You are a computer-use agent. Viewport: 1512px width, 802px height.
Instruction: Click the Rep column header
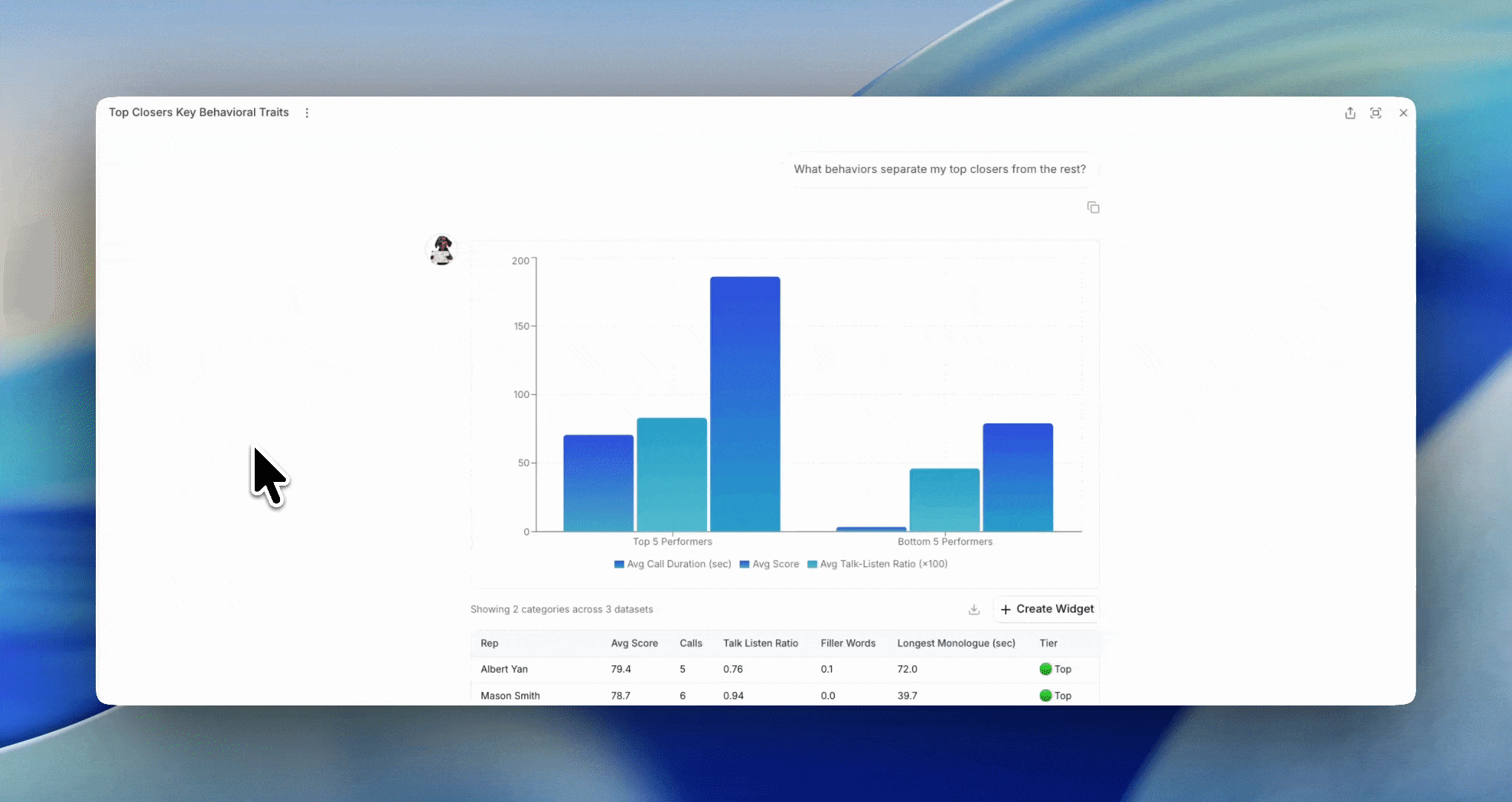click(x=489, y=643)
